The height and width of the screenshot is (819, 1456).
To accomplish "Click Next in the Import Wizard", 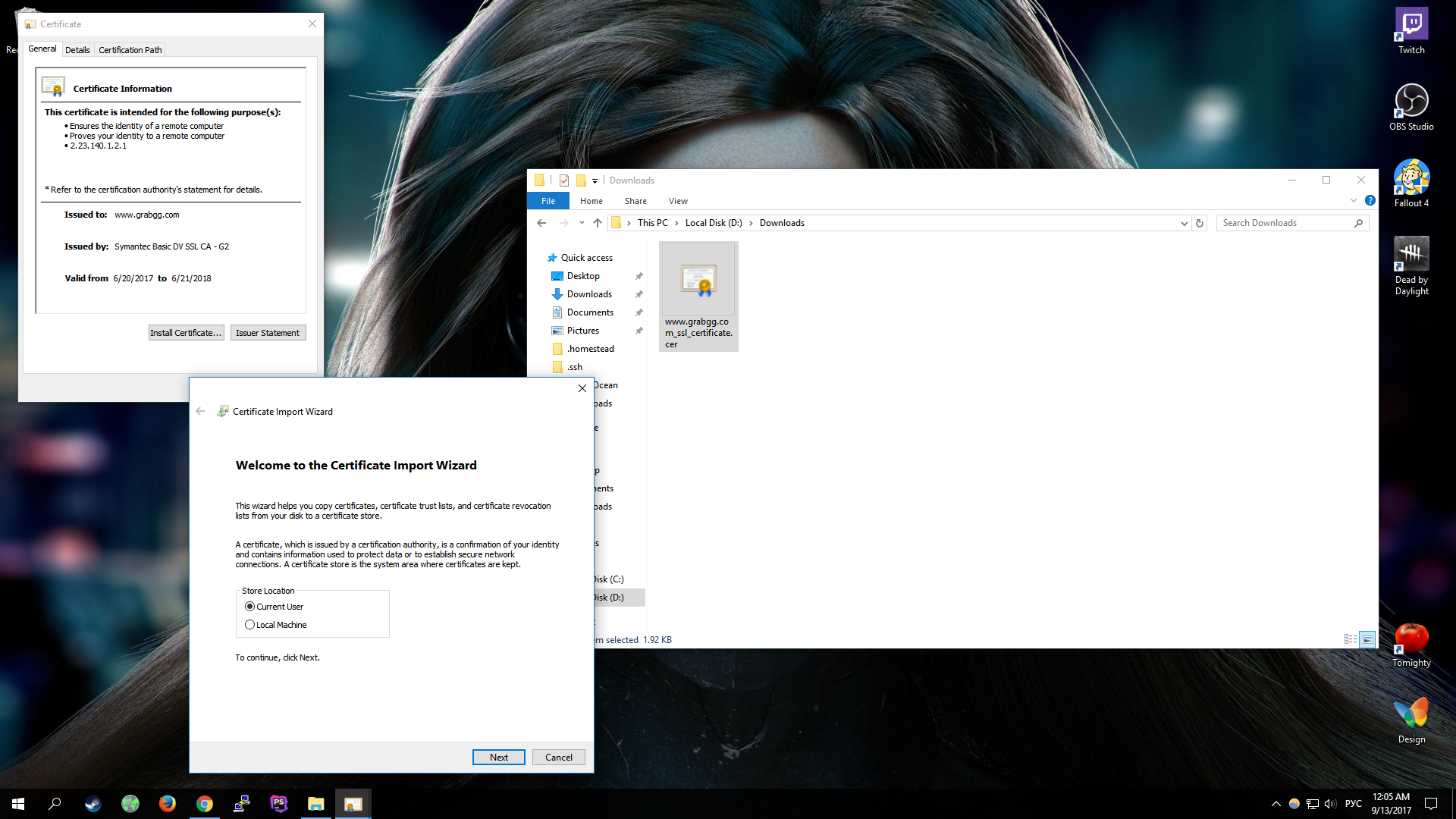I will pos(498,757).
